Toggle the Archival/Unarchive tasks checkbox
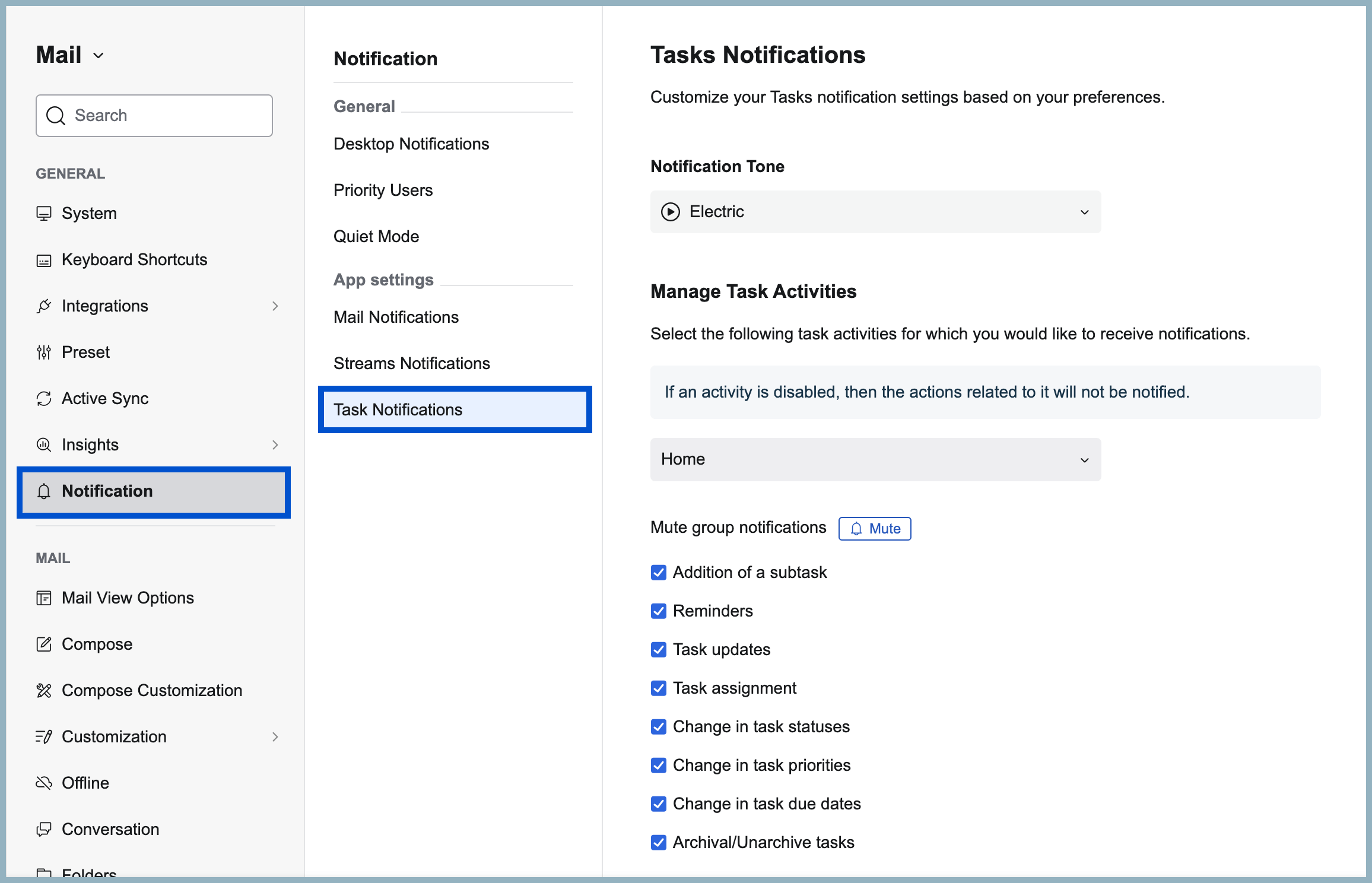Screen dimensions: 1372x883 (x=659, y=842)
